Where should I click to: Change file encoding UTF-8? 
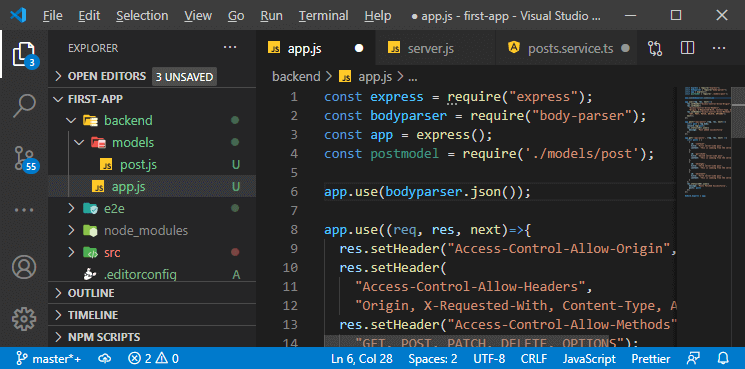coord(489,359)
